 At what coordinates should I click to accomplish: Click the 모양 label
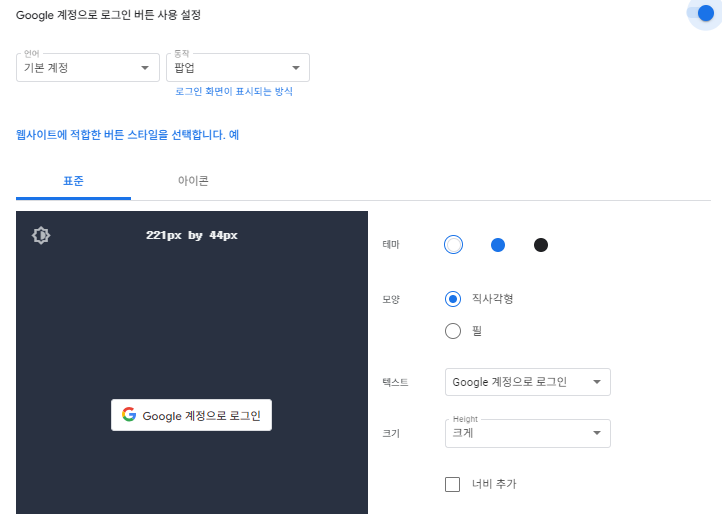tap(390, 299)
